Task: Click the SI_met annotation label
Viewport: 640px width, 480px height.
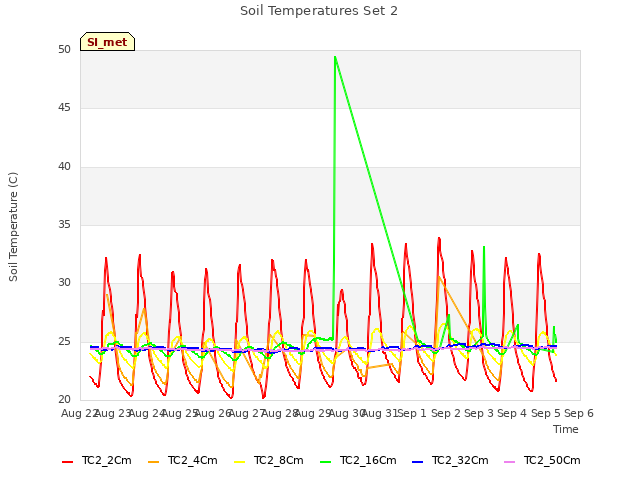Action: (x=107, y=42)
